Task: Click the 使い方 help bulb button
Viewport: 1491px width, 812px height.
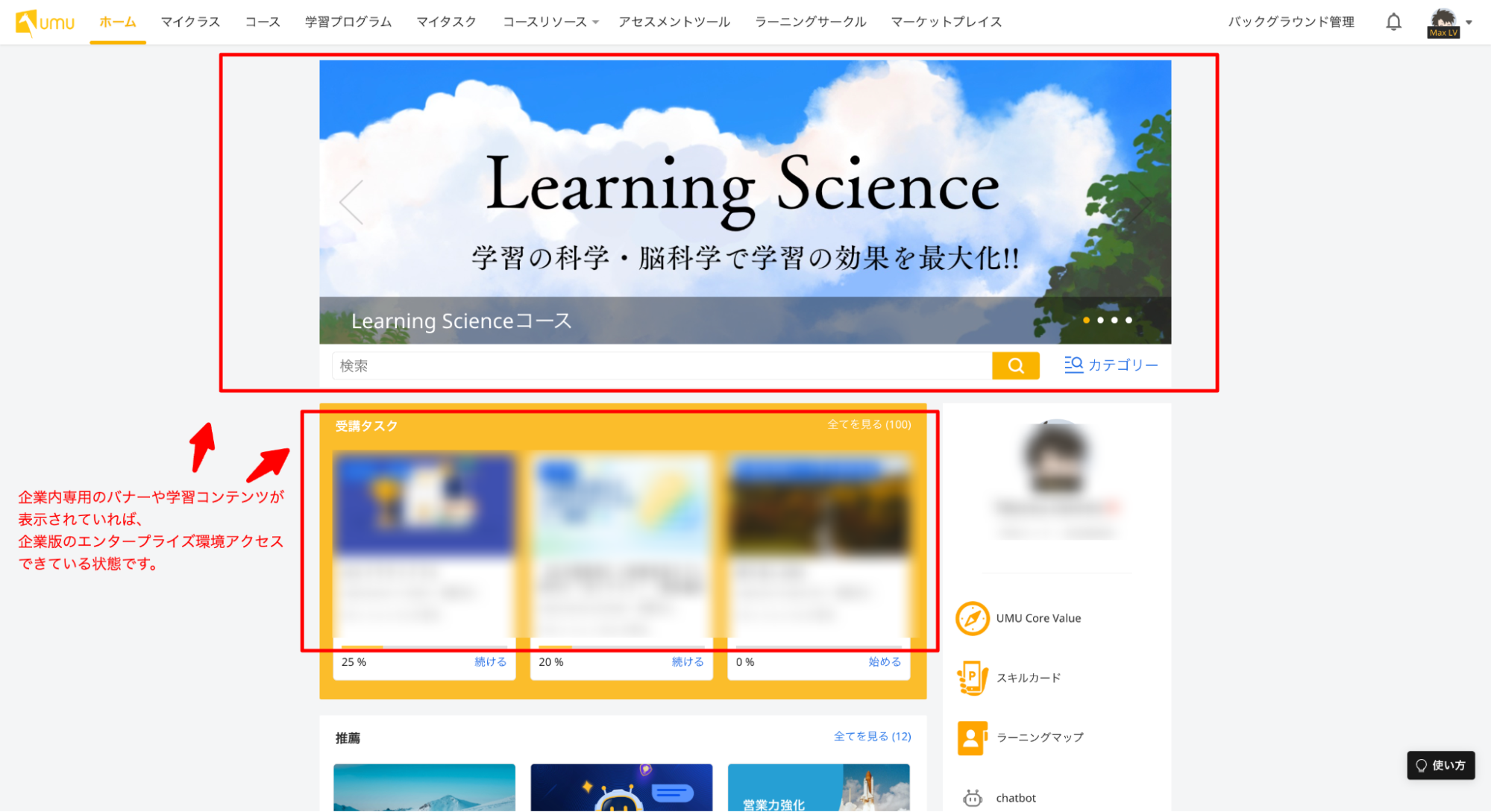Action: (x=1440, y=765)
